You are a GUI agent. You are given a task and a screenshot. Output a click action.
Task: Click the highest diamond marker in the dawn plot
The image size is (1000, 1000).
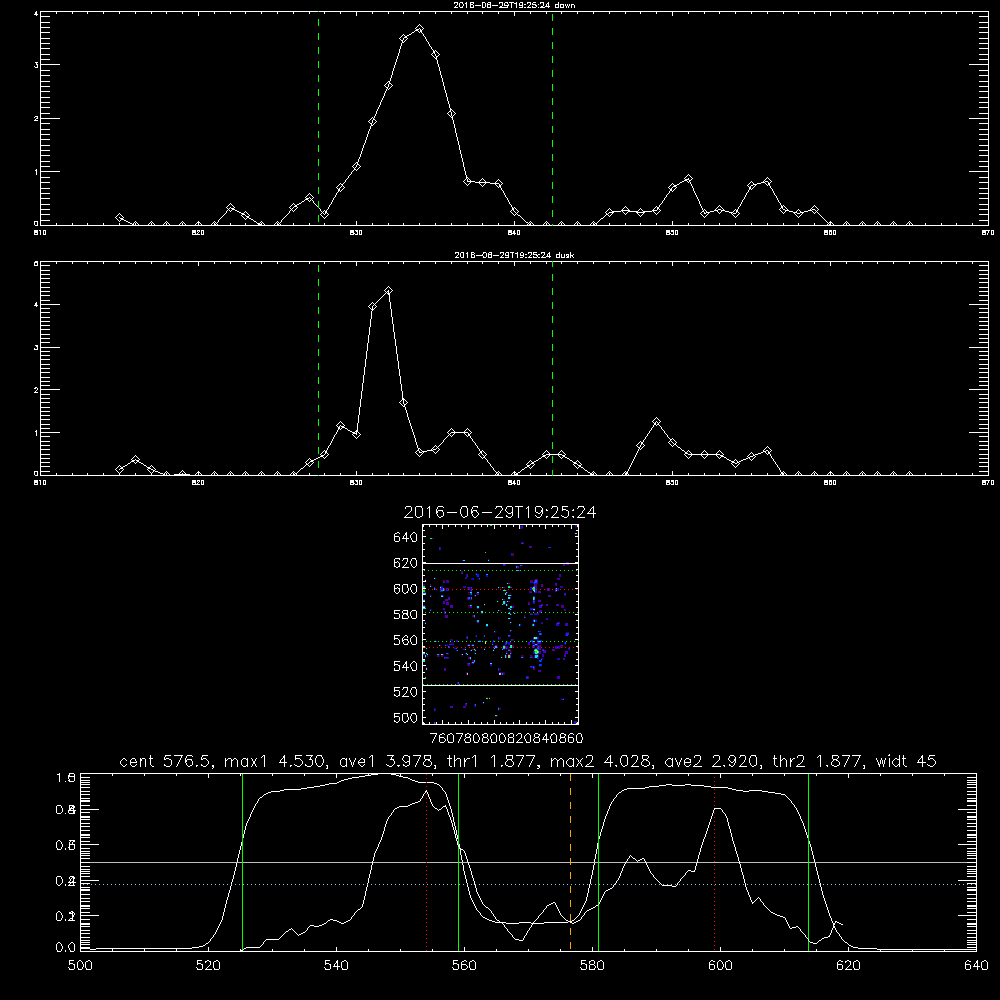pyautogui.click(x=419, y=29)
